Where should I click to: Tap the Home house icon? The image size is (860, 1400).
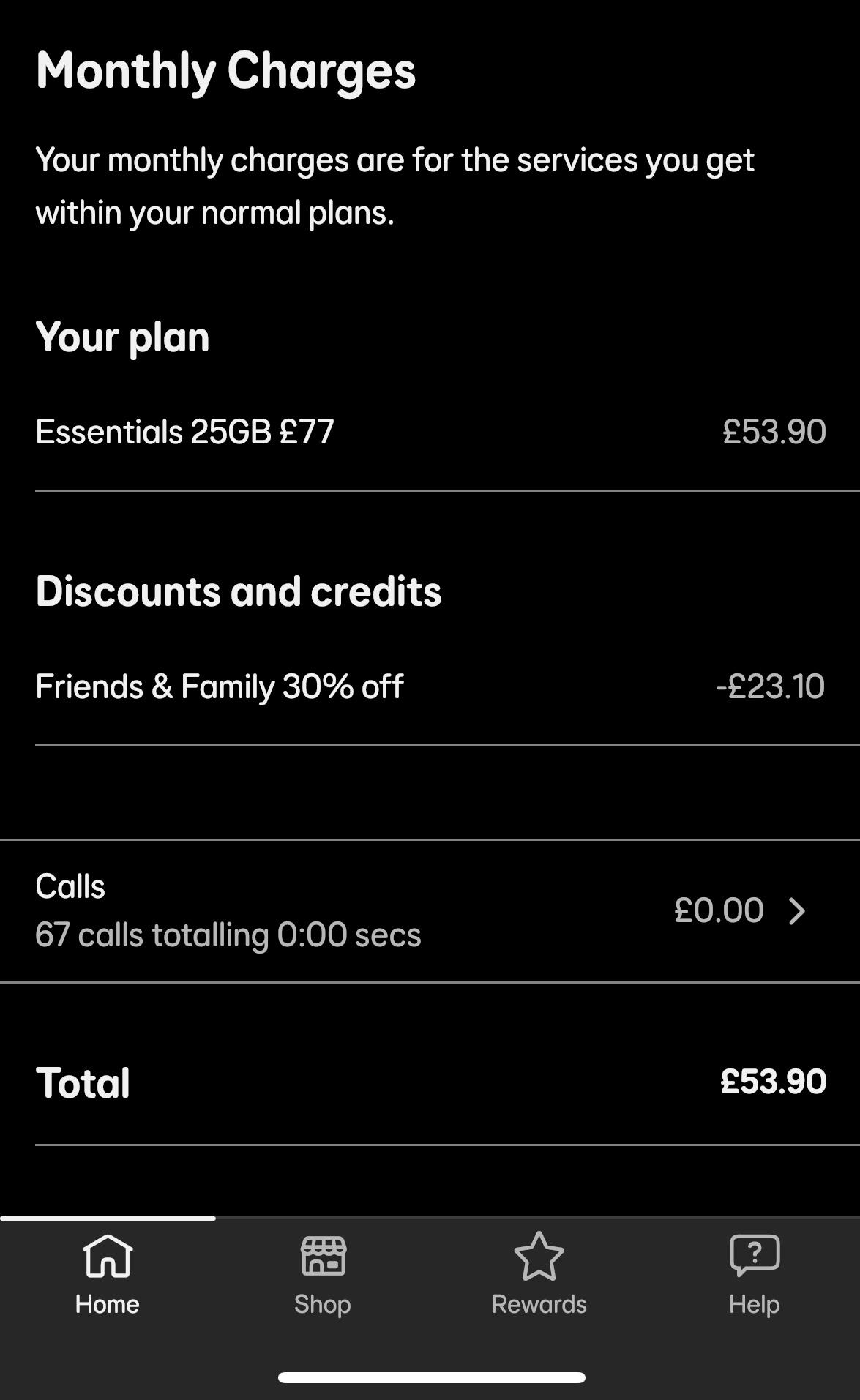click(108, 1256)
